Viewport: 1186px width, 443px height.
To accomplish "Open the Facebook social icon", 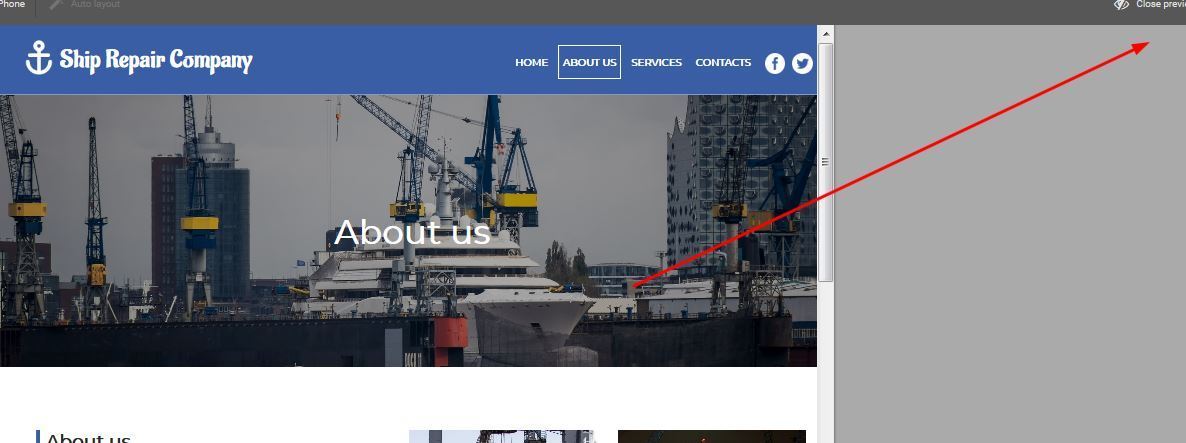I will point(775,64).
